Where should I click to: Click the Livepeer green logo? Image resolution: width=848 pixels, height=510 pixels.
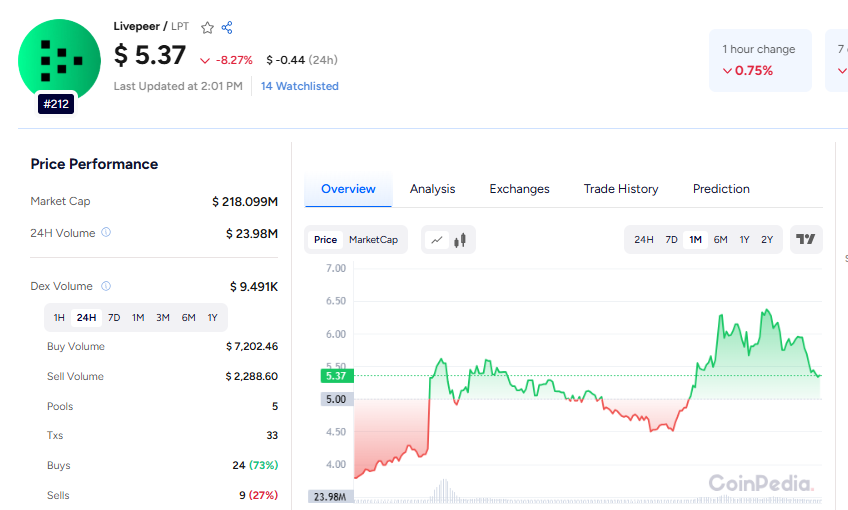[x=59, y=60]
